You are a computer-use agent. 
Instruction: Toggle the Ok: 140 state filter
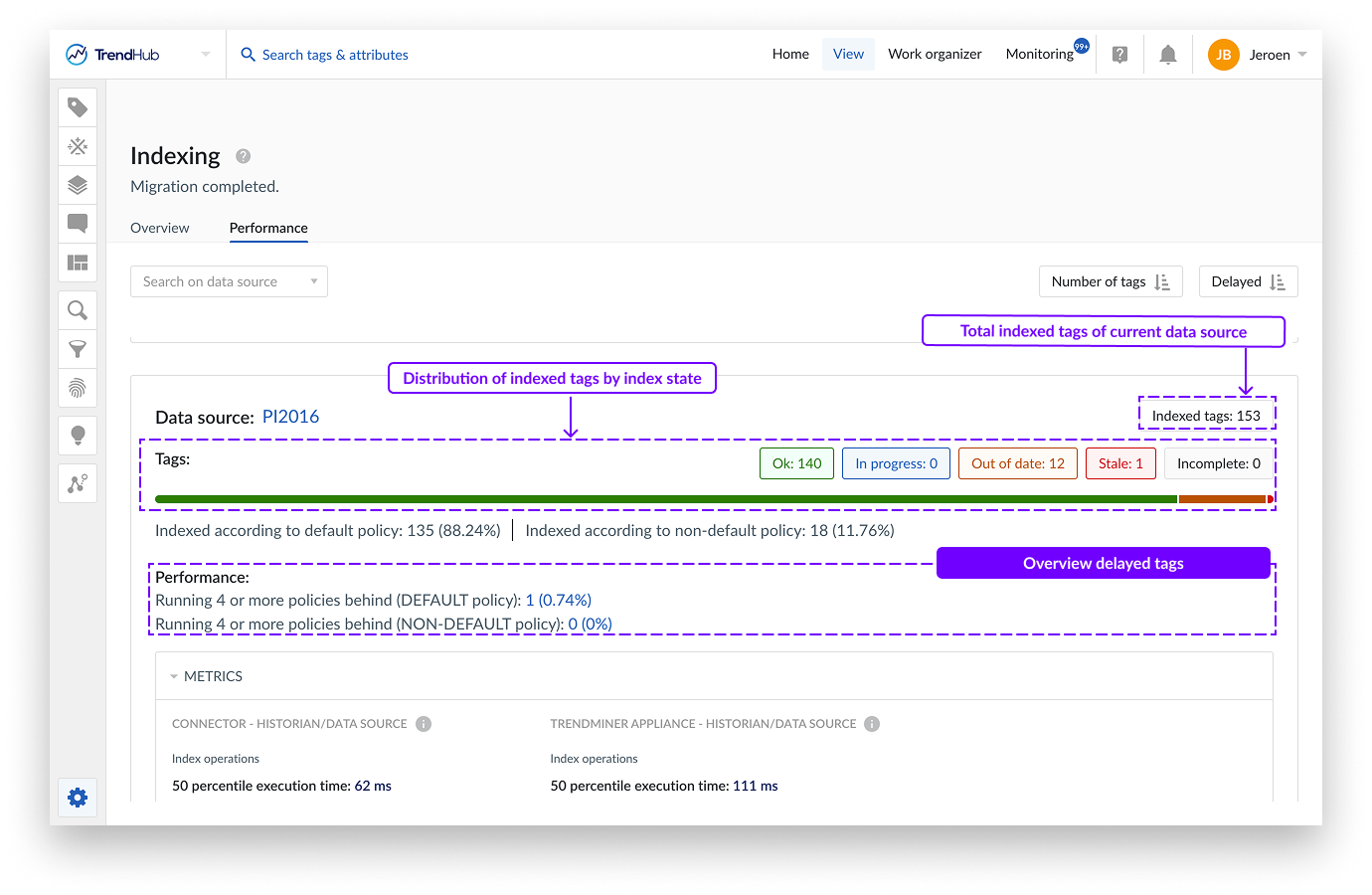796,462
